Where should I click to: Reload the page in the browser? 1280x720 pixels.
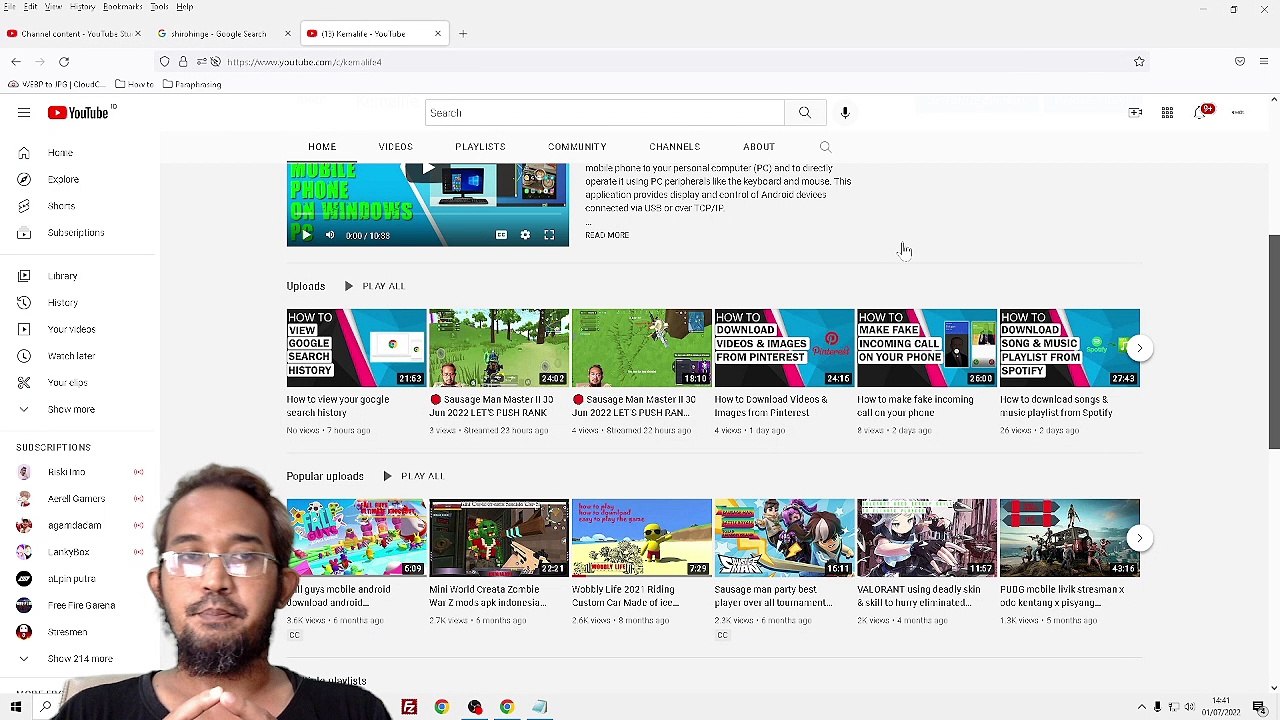63,62
